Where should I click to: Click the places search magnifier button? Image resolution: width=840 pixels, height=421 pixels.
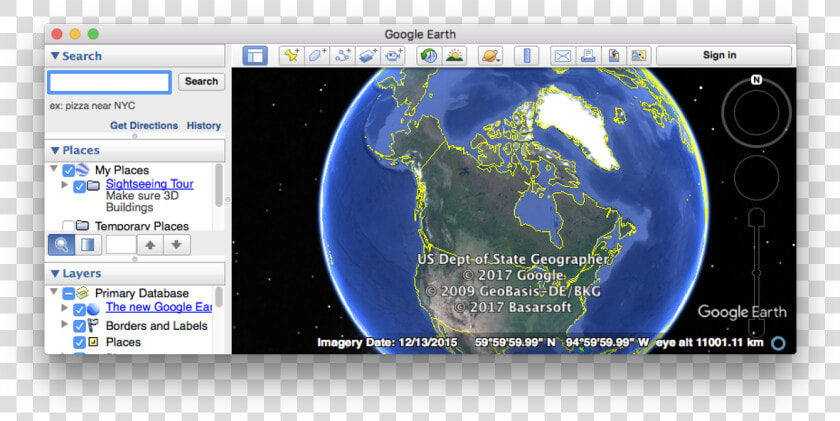click(62, 245)
